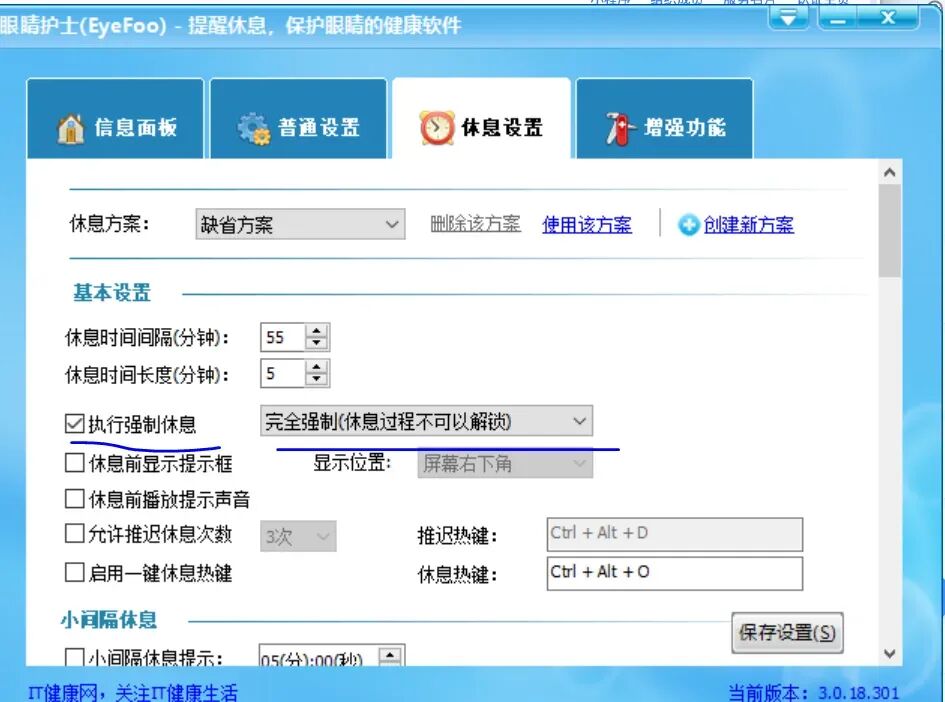This screenshot has height=702, width=945.
Task: Open the 信息面板 tab
Action: [115, 119]
